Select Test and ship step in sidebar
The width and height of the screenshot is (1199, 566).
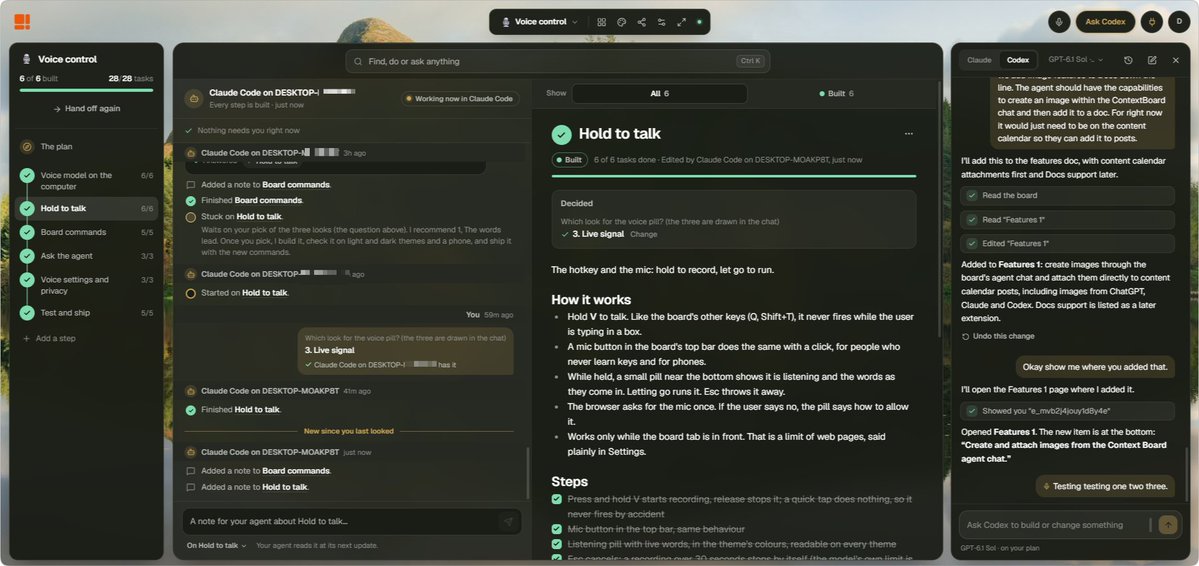point(87,313)
